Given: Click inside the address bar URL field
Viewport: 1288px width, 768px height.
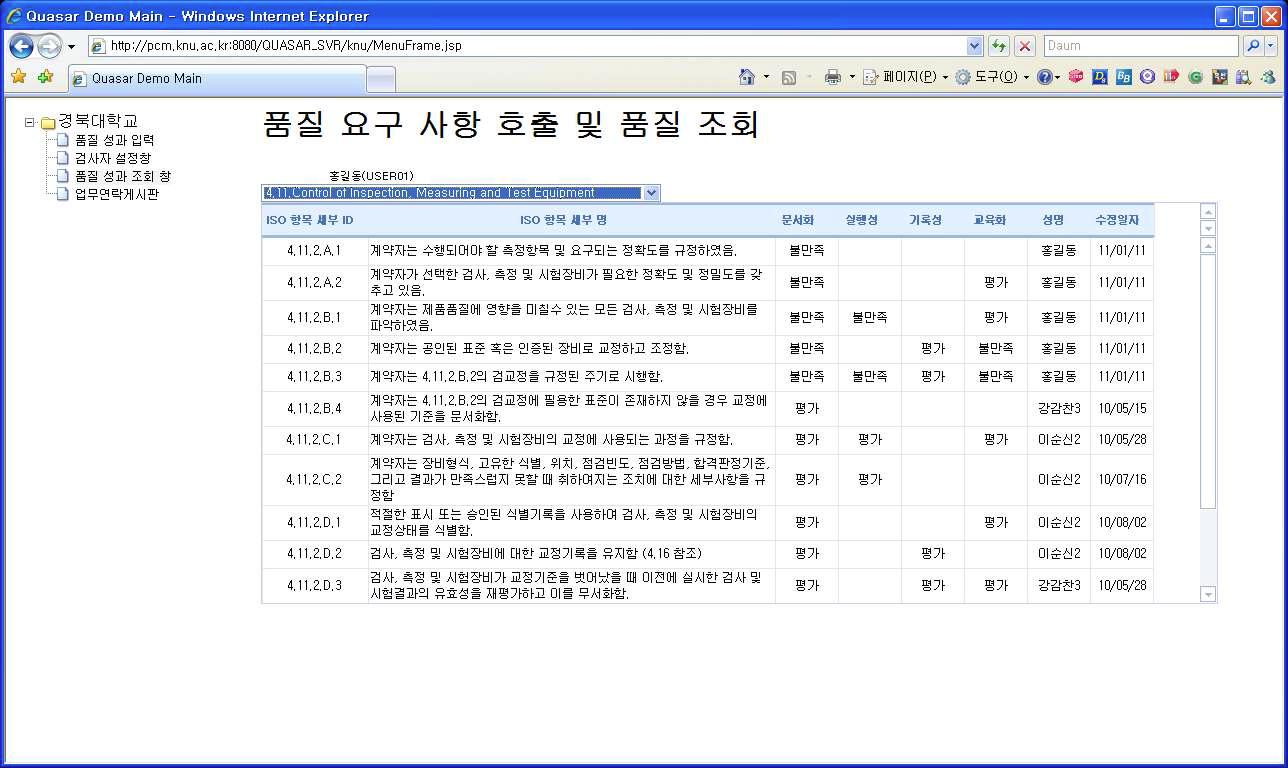Looking at the screenshot, I should 535,46.
